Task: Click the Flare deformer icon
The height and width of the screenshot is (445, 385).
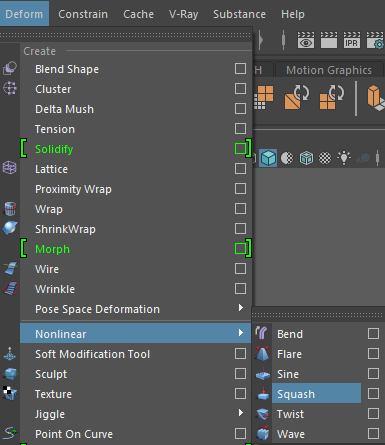Action: click(x=262, y=354)
